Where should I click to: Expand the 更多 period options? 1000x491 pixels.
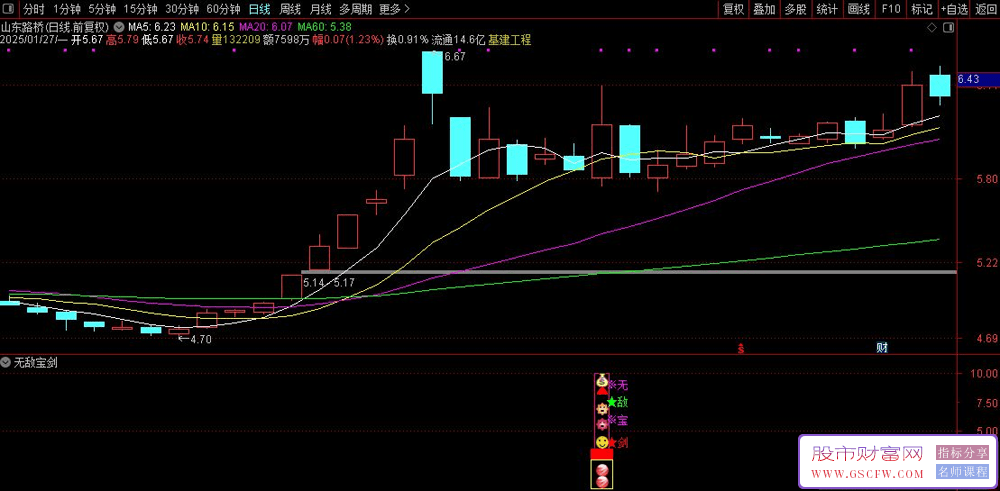[x=394, y=9]
